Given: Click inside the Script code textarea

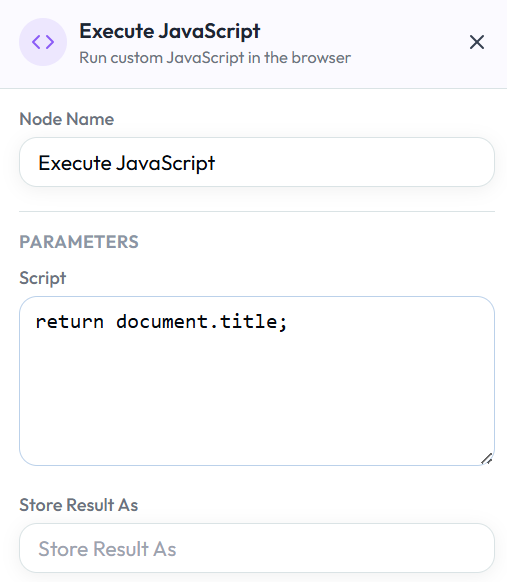Looking at the screenshot, I should 257,381.
